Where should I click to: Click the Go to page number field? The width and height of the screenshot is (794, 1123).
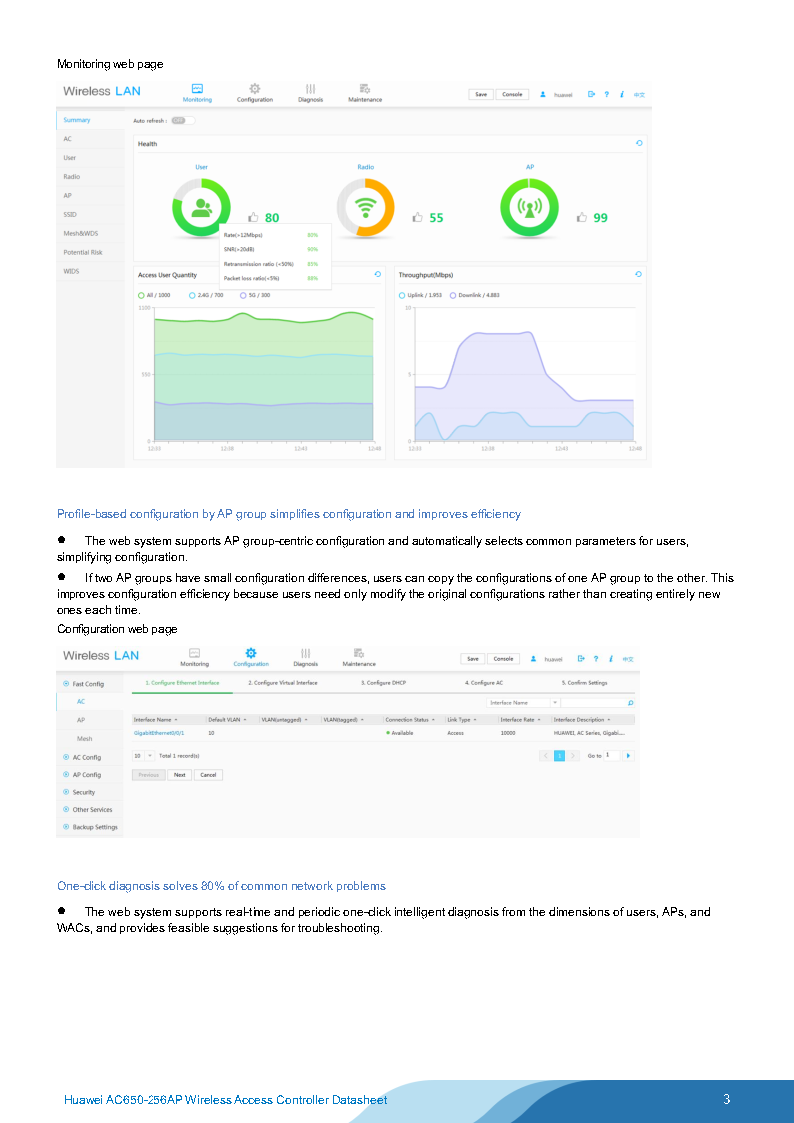[612, 755]
